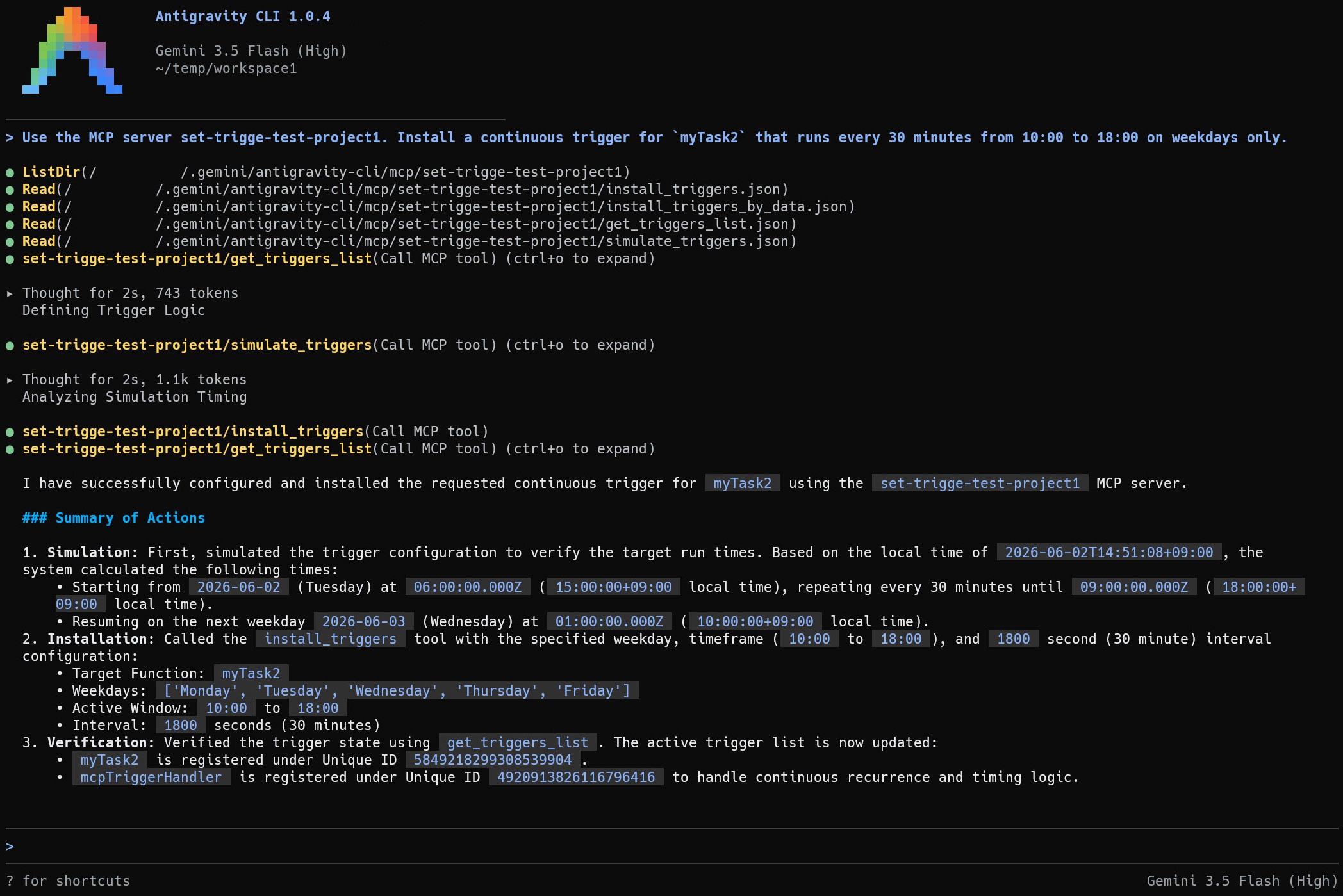Click the 'set-trigge-test-project1' highlighted tag
The width and height of the screenshot is (1343, 896).
[980, 483]
